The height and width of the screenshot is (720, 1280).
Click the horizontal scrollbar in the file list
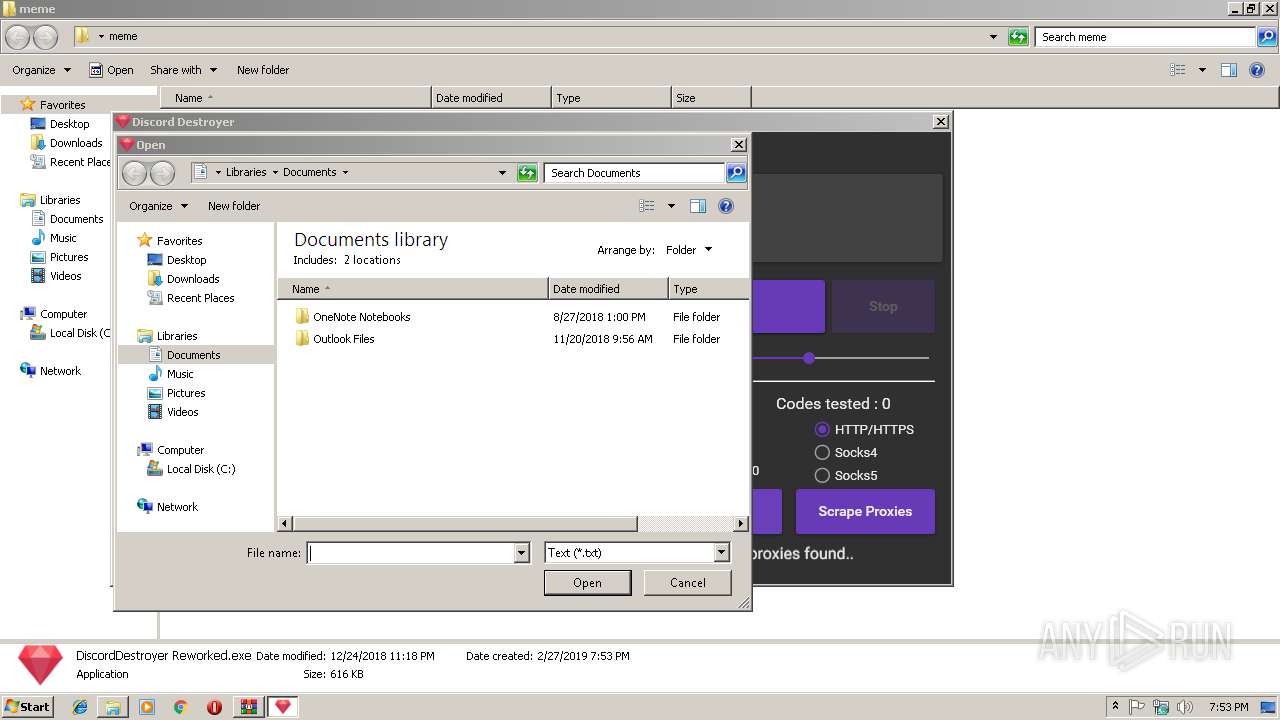[464, 524]
